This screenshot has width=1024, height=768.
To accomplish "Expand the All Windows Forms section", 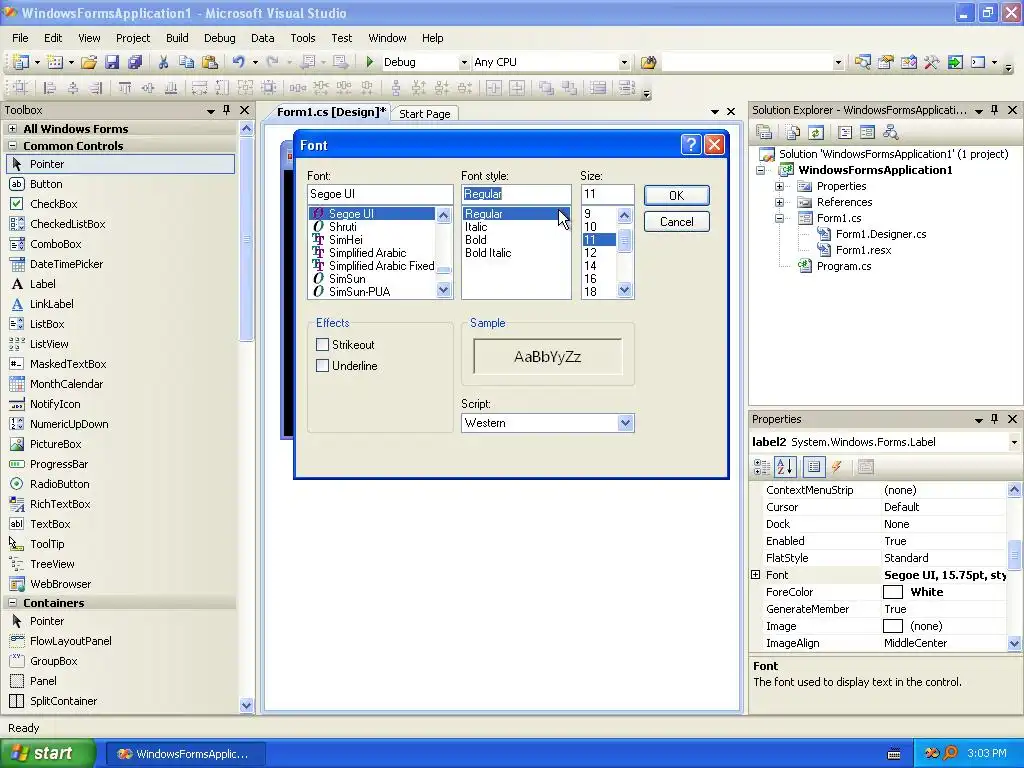I will pos(12,129).
